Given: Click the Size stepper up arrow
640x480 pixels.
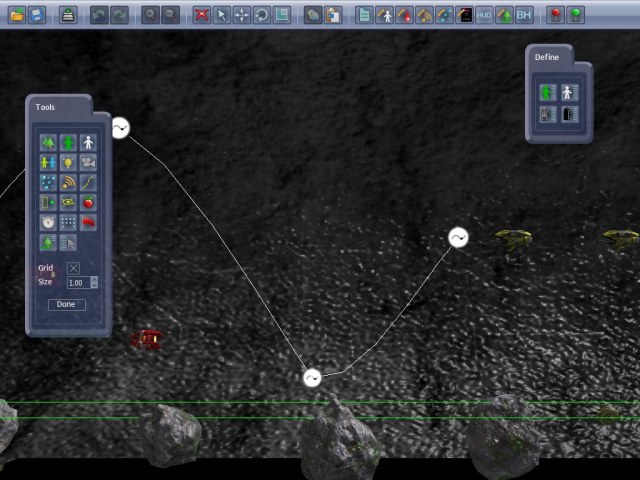Looking at the screenshot, I should click(94, 280).
